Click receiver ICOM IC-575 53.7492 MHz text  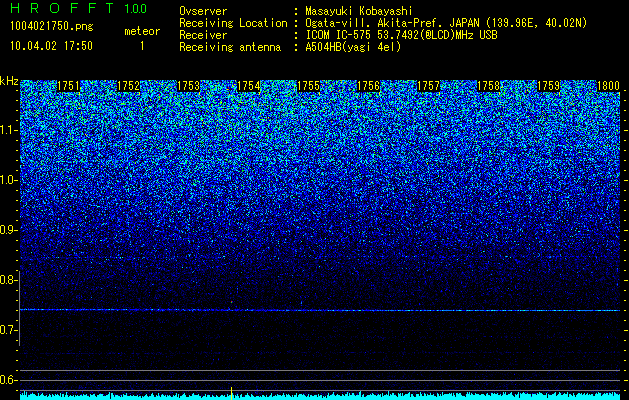(401, 35)
